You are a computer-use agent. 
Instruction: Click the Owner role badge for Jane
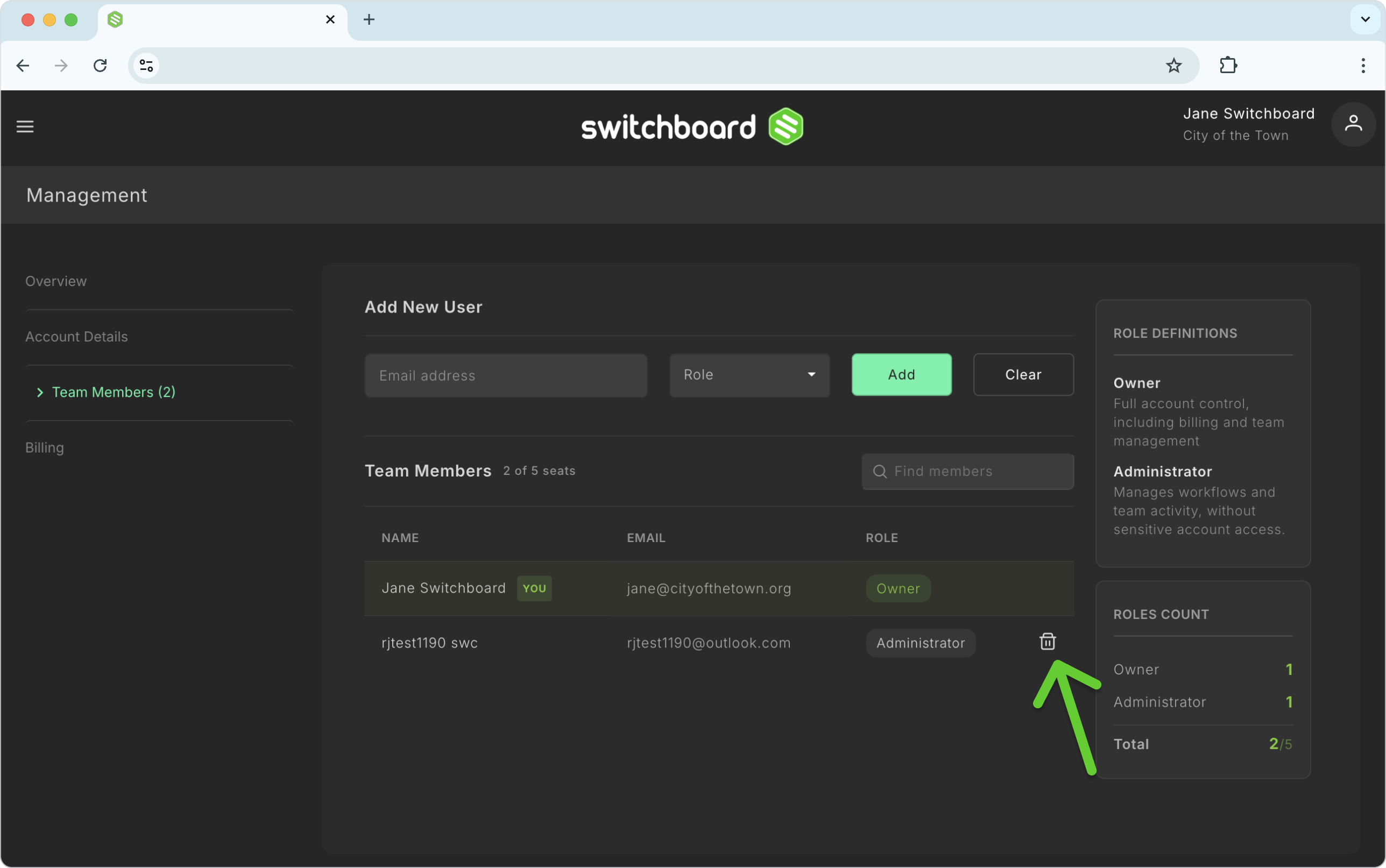[x=898, y=588]
